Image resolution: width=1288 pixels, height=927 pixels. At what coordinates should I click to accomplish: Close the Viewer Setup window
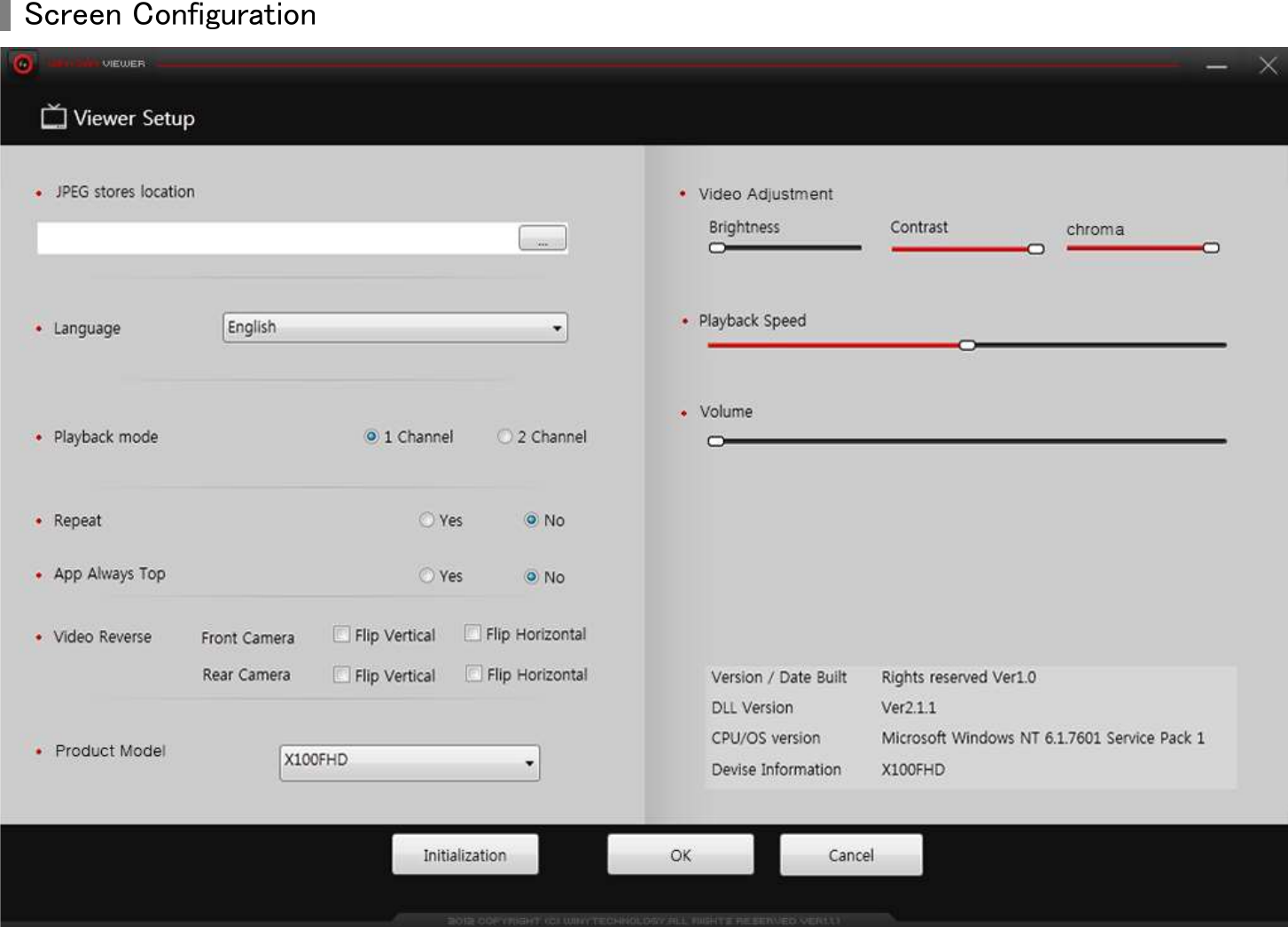click(x=1268, y=66)
